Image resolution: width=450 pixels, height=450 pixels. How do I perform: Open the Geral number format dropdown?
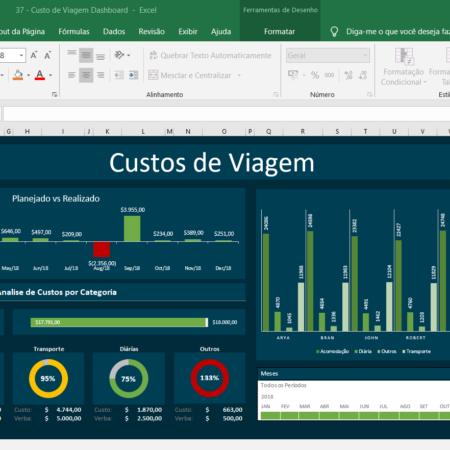(366, 55)
